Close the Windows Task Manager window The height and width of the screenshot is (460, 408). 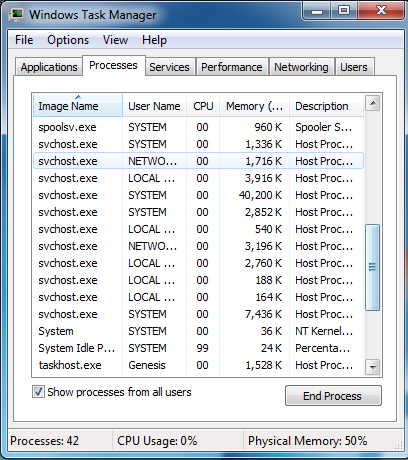tap(381, 11)
